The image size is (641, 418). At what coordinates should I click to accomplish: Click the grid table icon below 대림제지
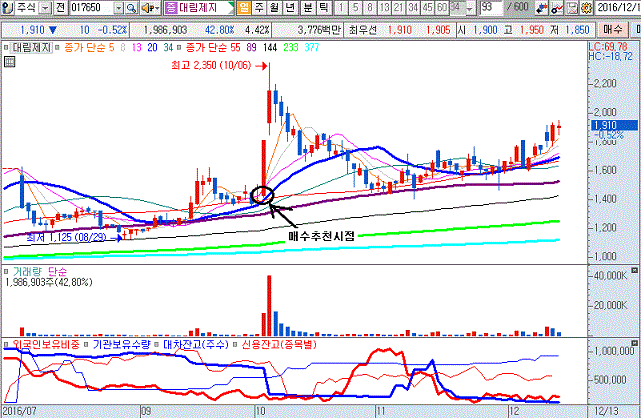(9, 61)
